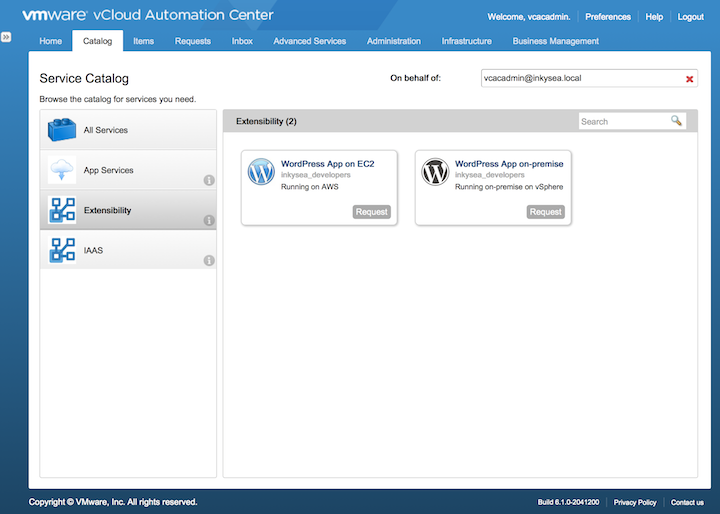Click the IAAS workflow icon
This screenshot has width=720, height=514.
pos(62,250)
